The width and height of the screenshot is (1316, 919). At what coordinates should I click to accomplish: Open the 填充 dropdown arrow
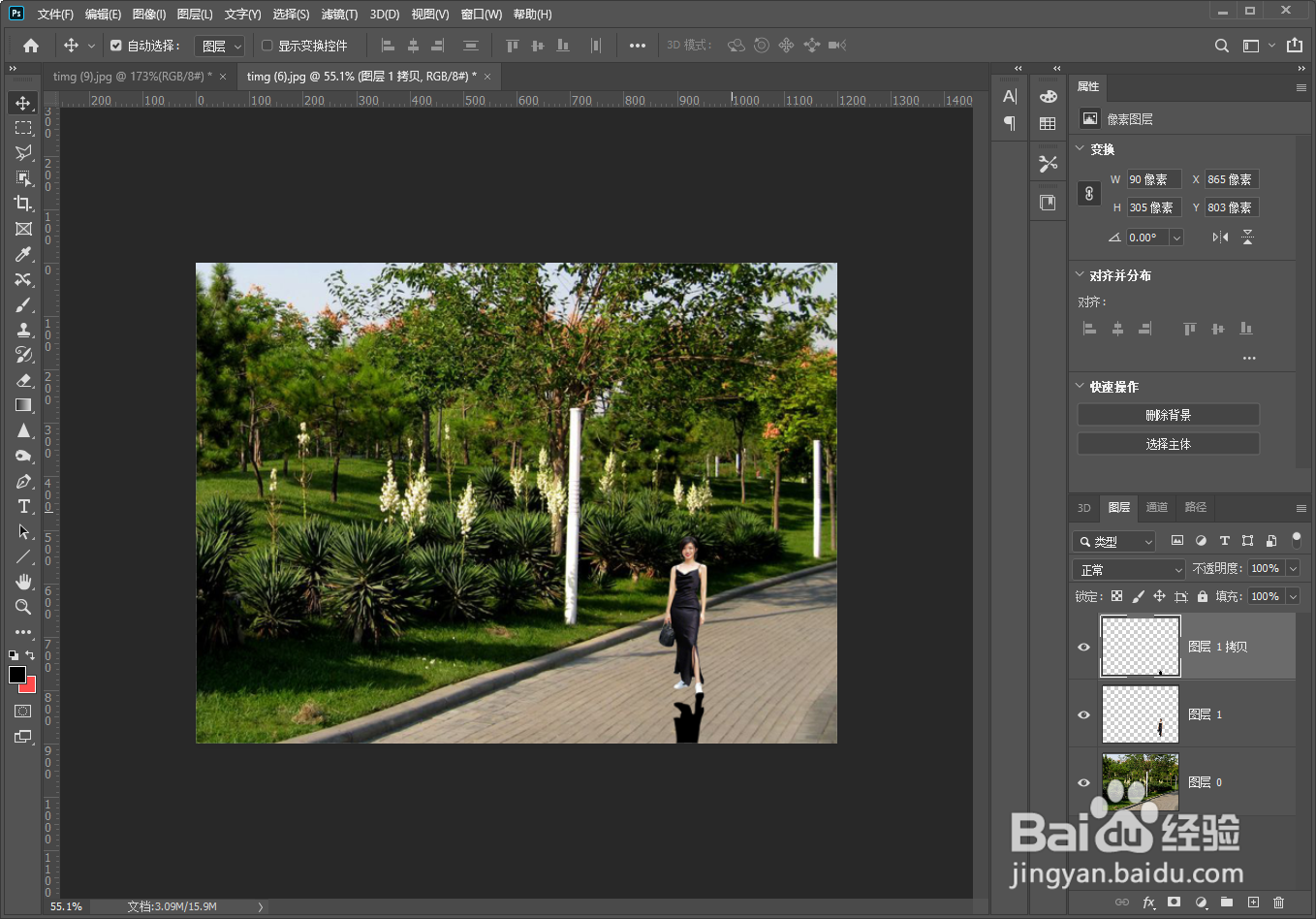coord(1292,596)
